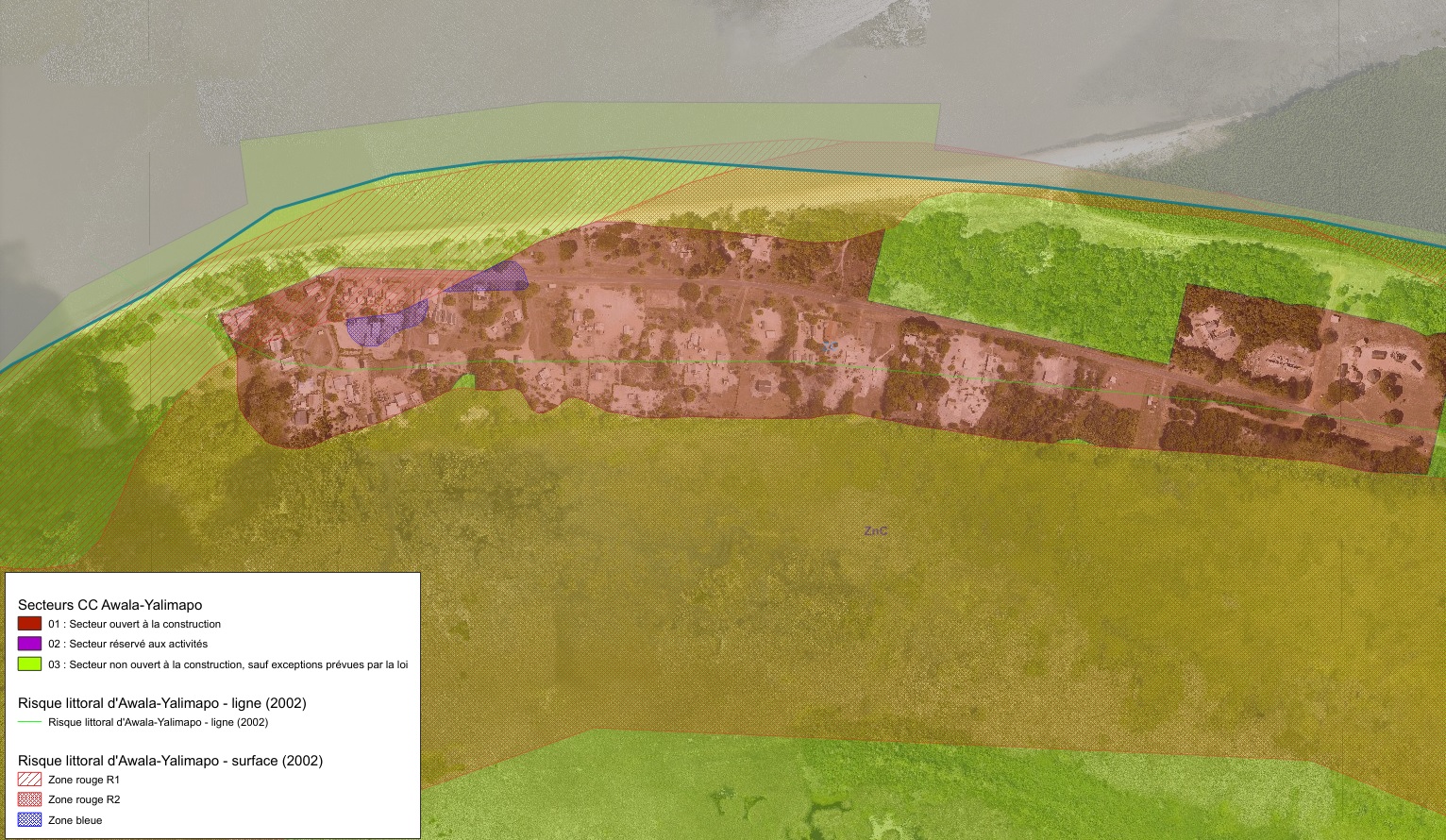
Task: Click the purple swatch for sector 02
Action: pos(29,644)
